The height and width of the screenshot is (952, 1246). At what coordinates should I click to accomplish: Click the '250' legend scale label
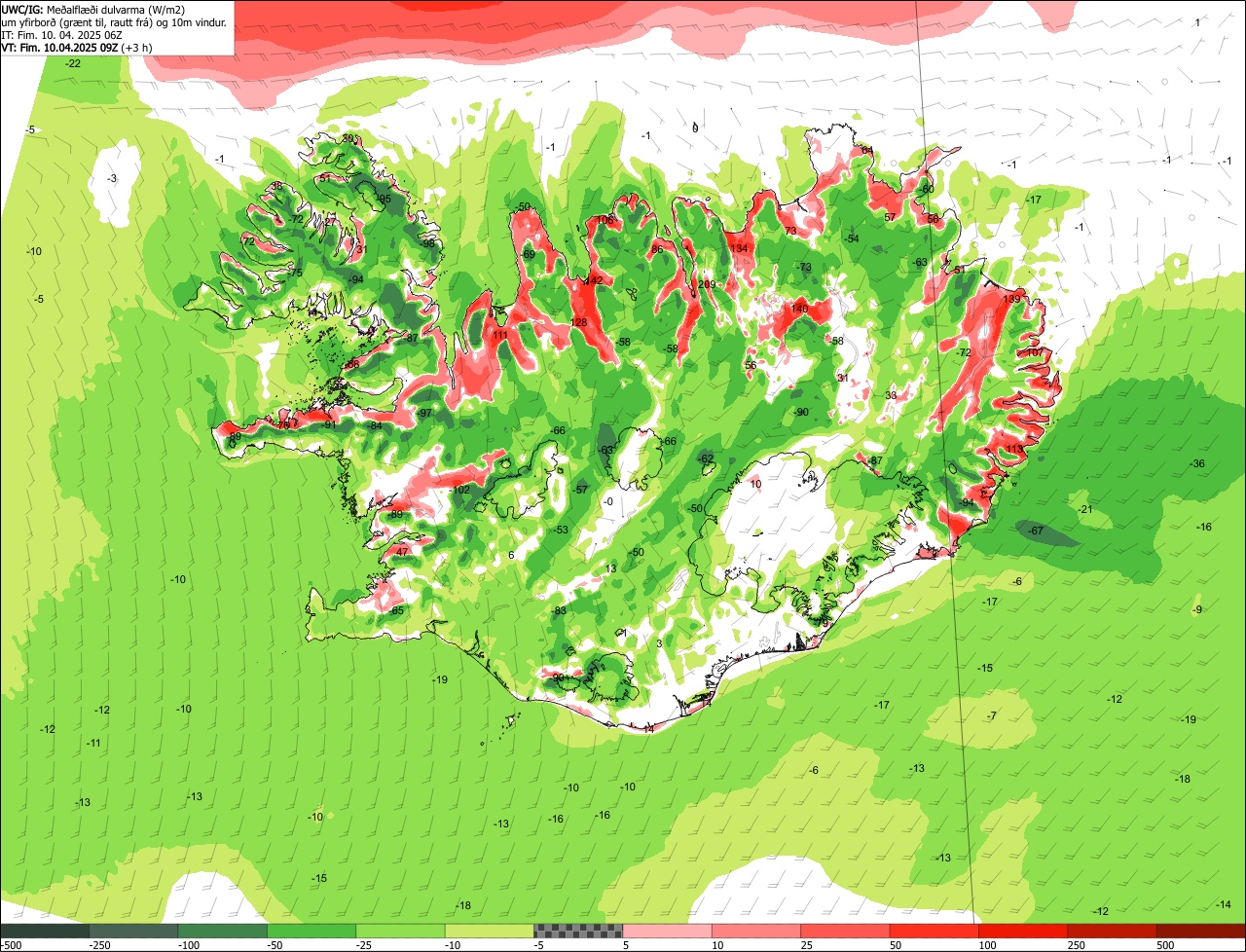(x=1078, y=945)
